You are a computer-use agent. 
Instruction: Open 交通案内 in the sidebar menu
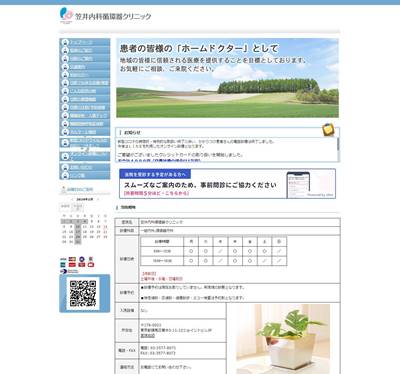[85, 67]
